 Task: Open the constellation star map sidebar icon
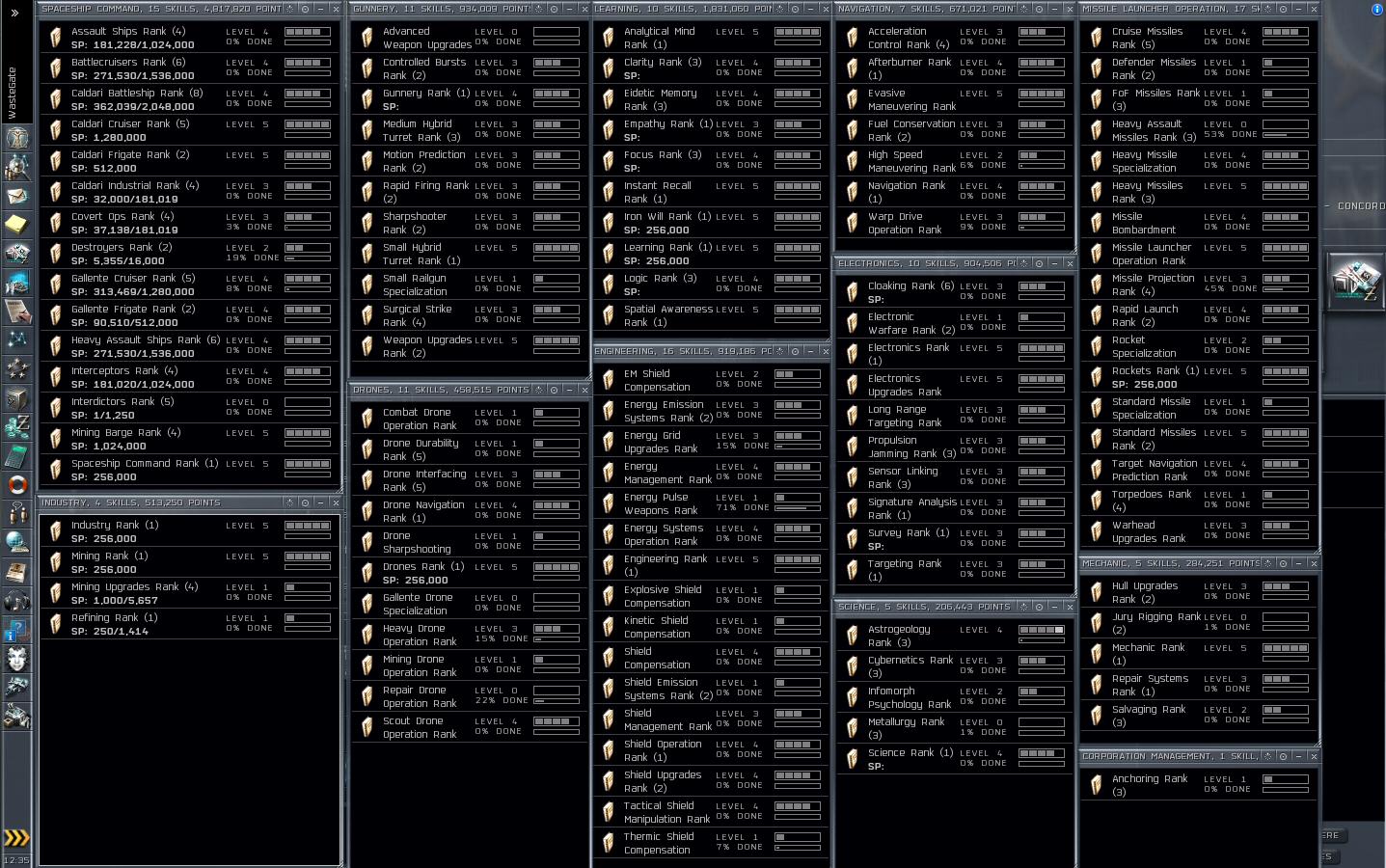[17, 339]
